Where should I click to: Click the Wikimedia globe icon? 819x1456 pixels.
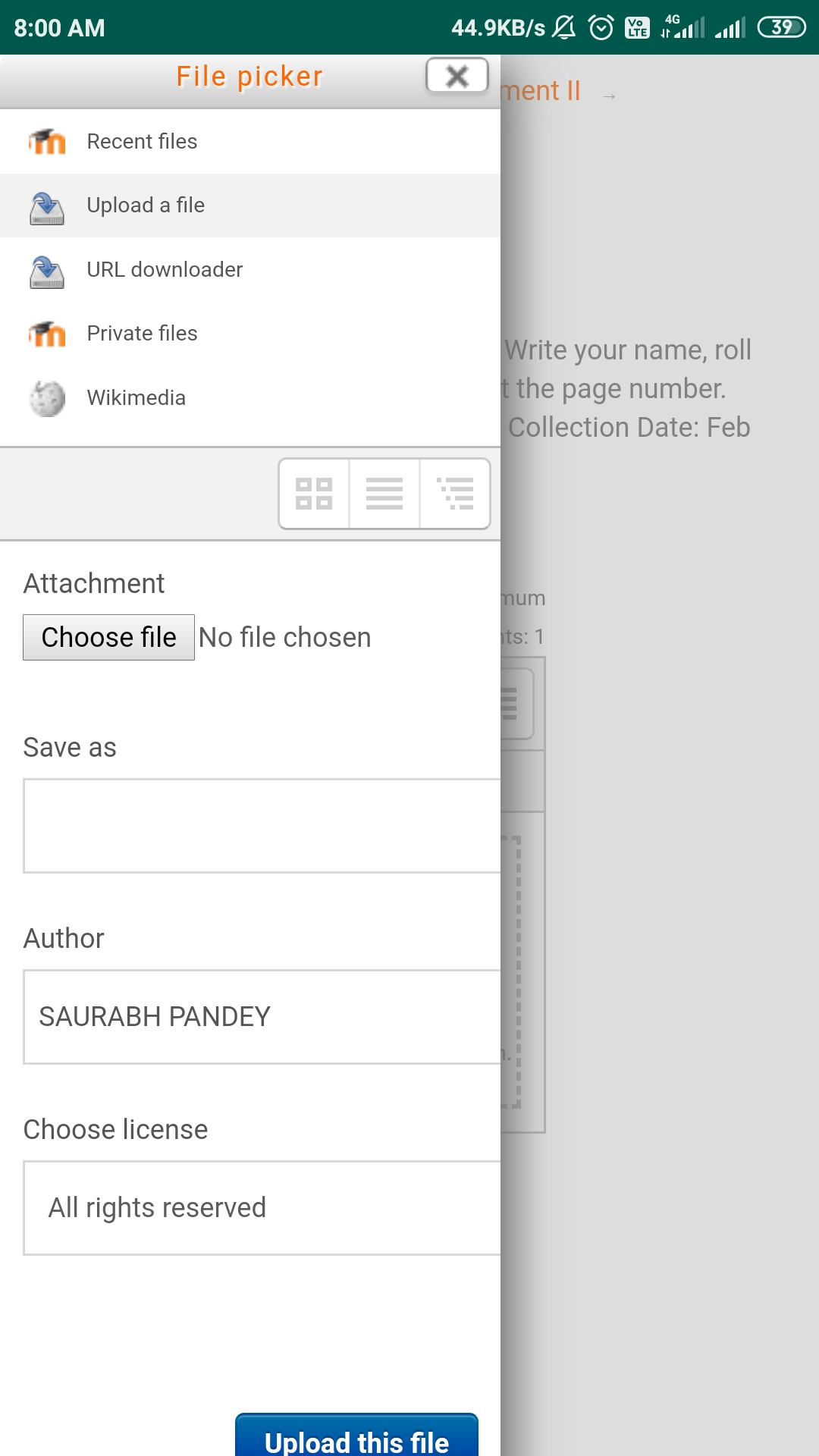[x=47, y=398]
